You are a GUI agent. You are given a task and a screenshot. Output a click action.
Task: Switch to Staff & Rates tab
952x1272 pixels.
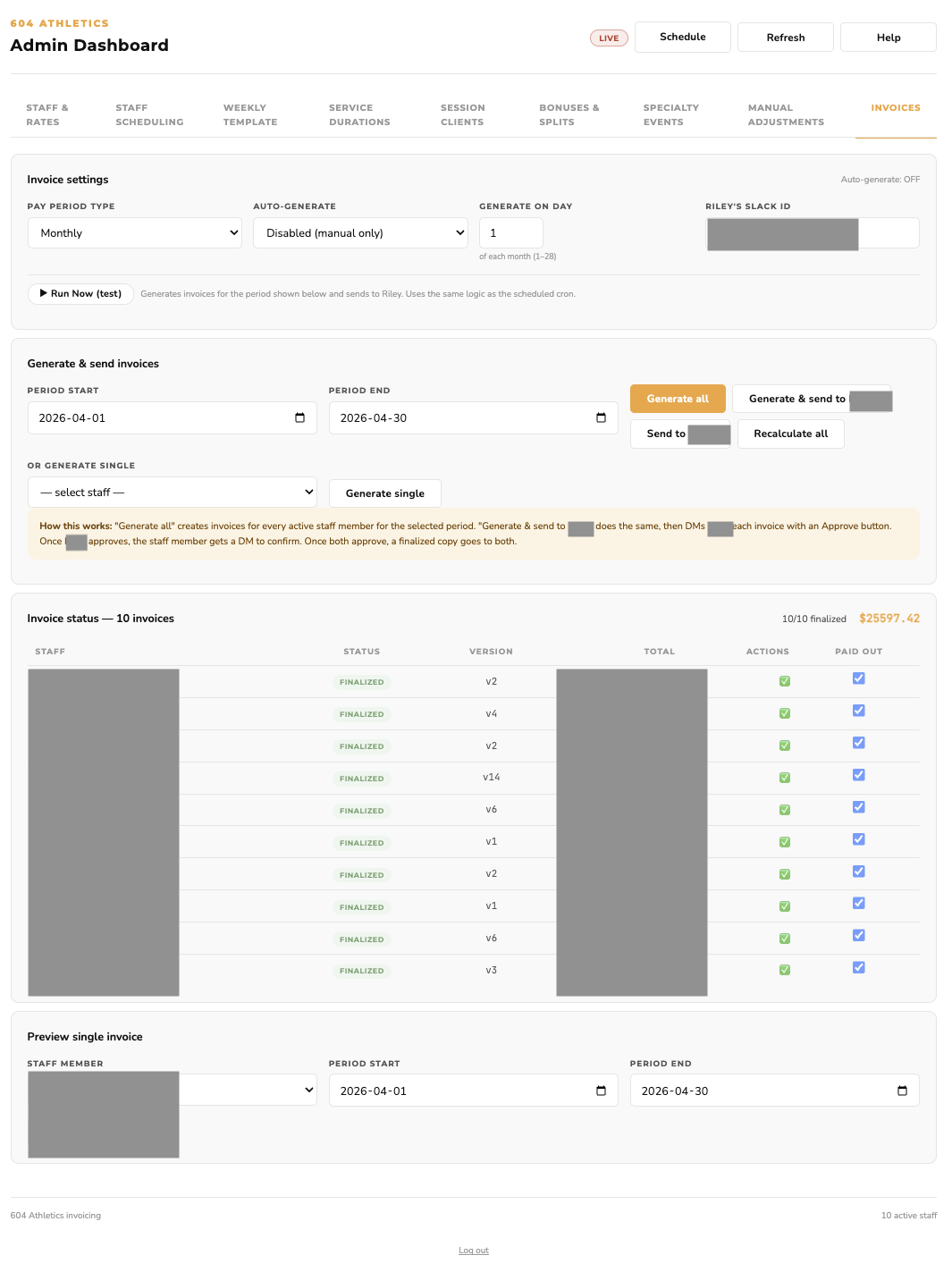(47, 114)
